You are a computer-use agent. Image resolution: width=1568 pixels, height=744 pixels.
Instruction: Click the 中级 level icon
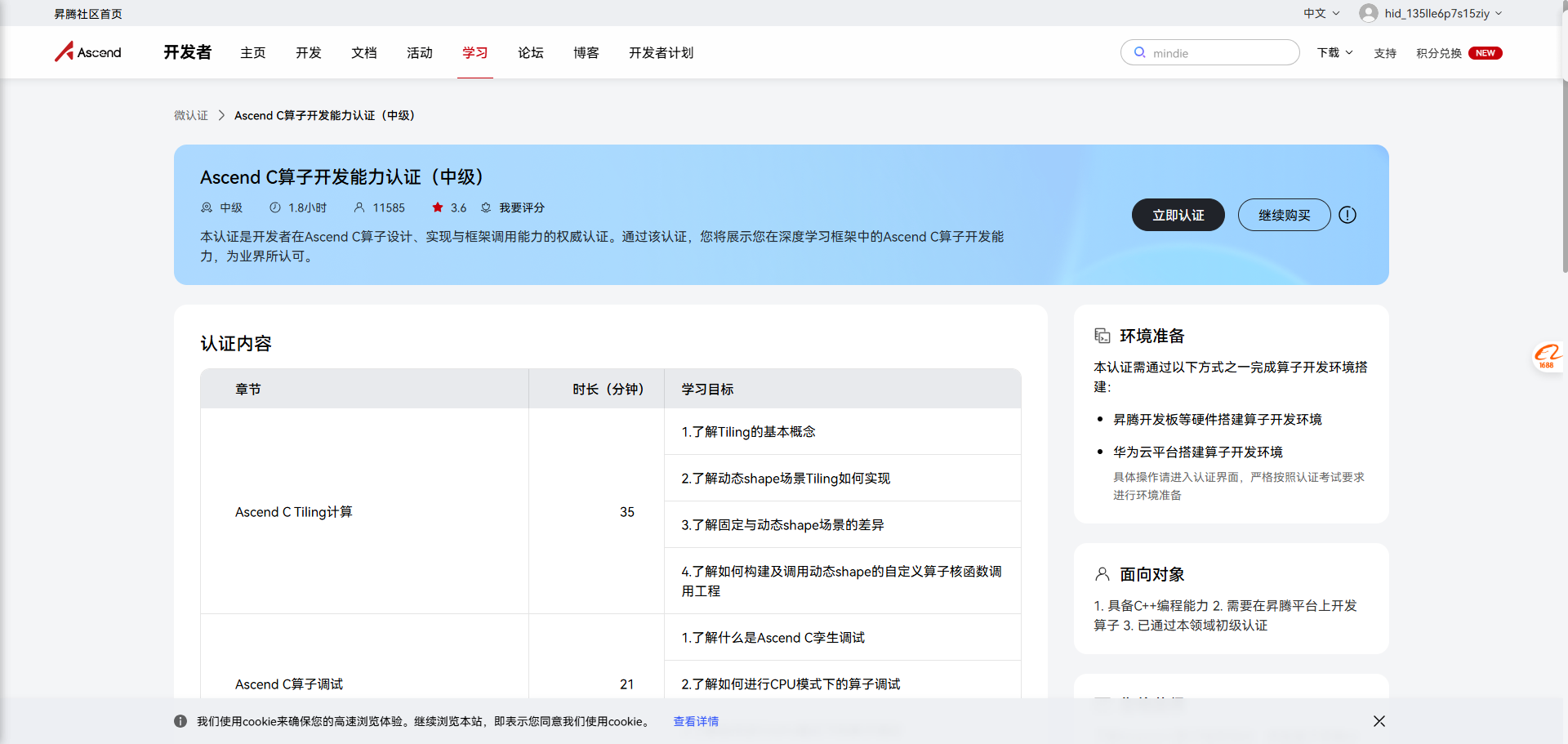[207, 207]
